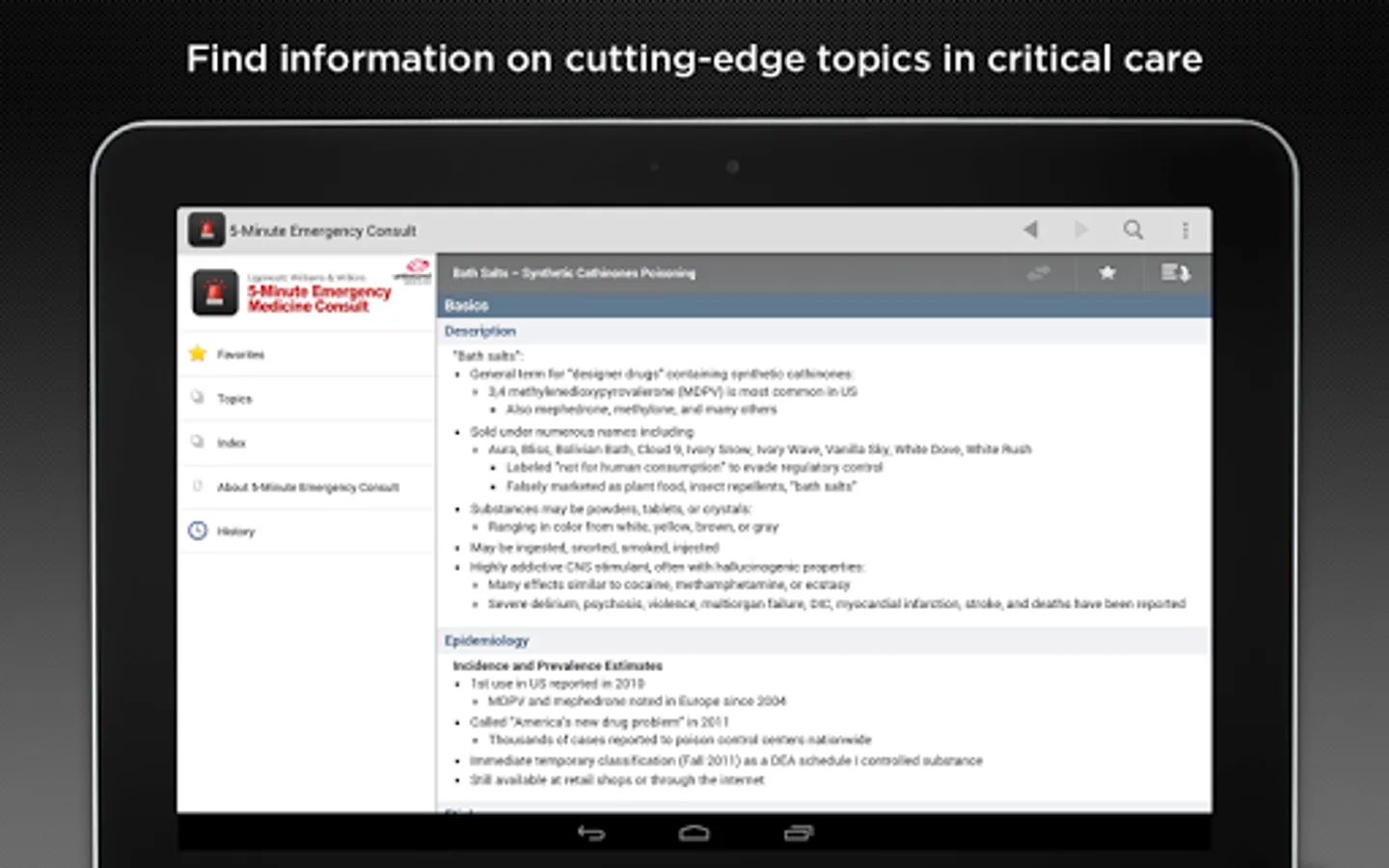The height and width of the screenshot is (868, 1389).
Task: Tap the Epidemiology subsection heading
Action: (486, 640)
